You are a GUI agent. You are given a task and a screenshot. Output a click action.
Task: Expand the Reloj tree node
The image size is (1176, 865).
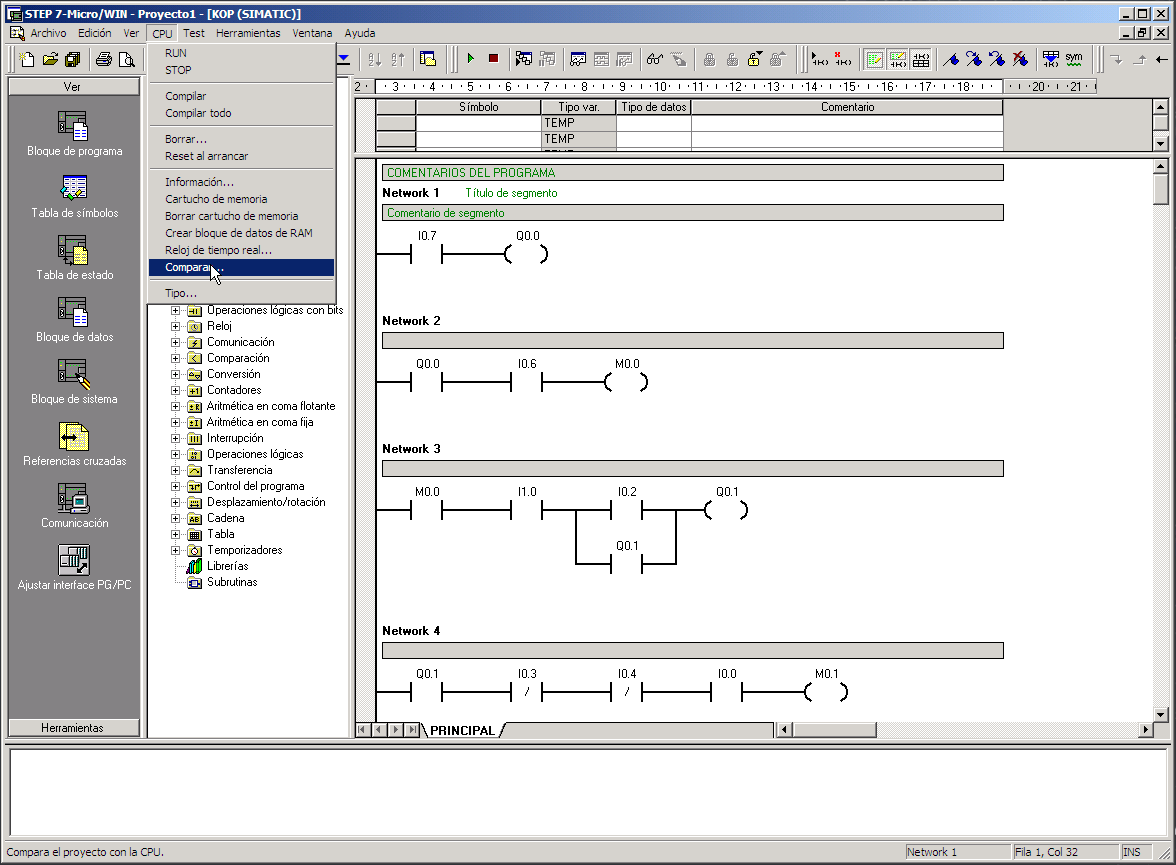coord(176,326)
